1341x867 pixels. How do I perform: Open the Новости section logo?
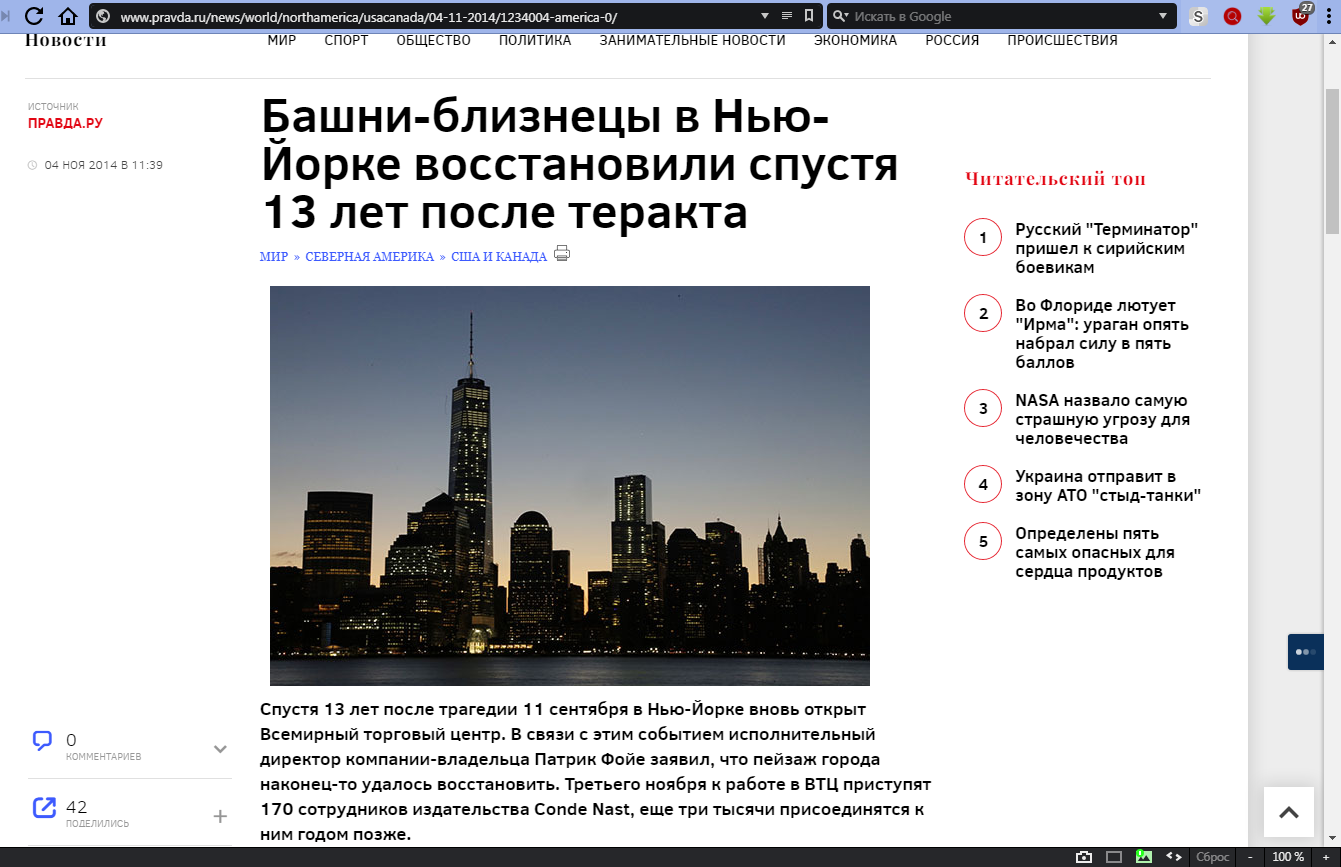pyautogui.click(x=65, y=41)
